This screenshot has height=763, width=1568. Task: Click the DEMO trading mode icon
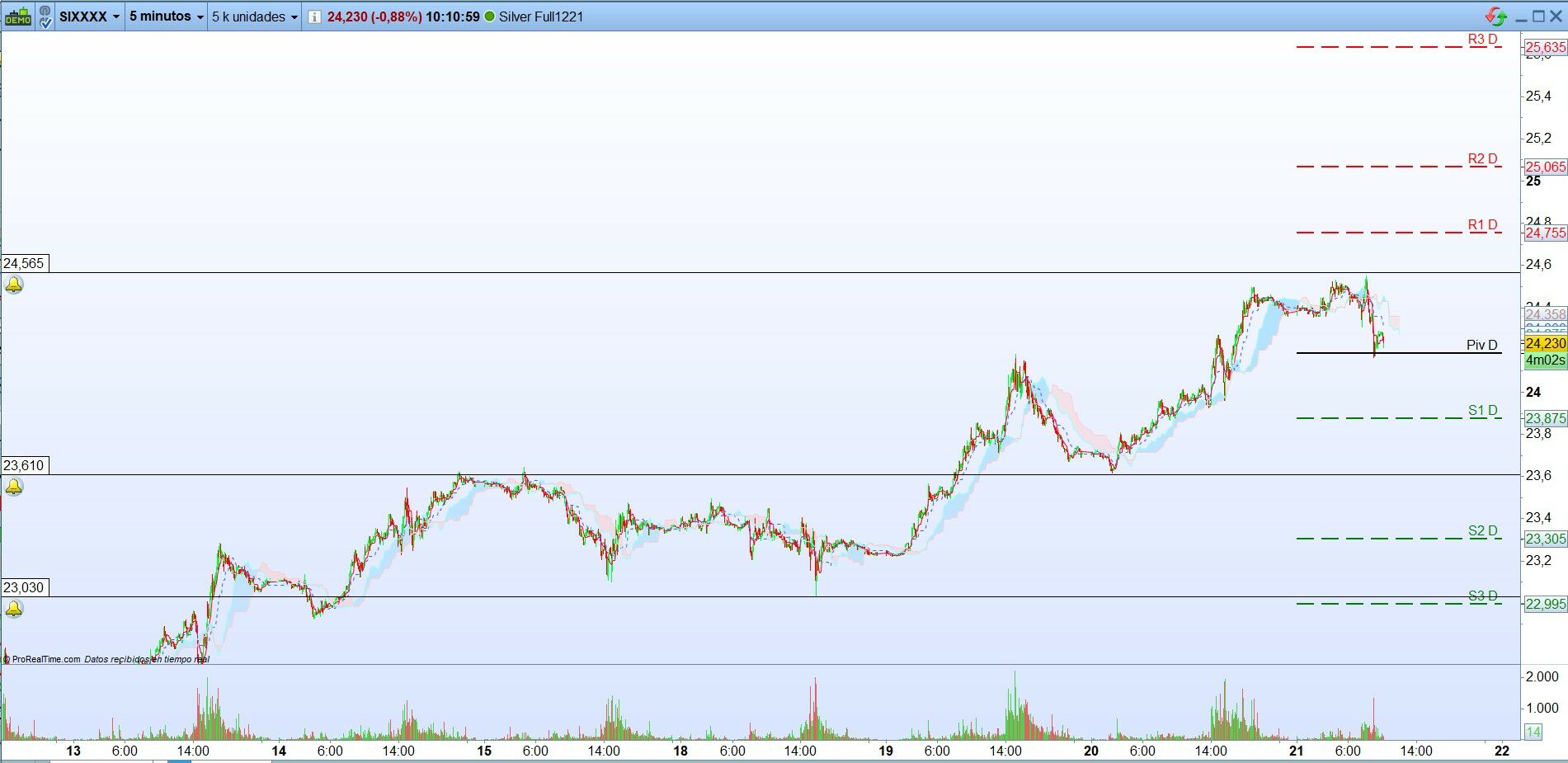coord(18,16)
